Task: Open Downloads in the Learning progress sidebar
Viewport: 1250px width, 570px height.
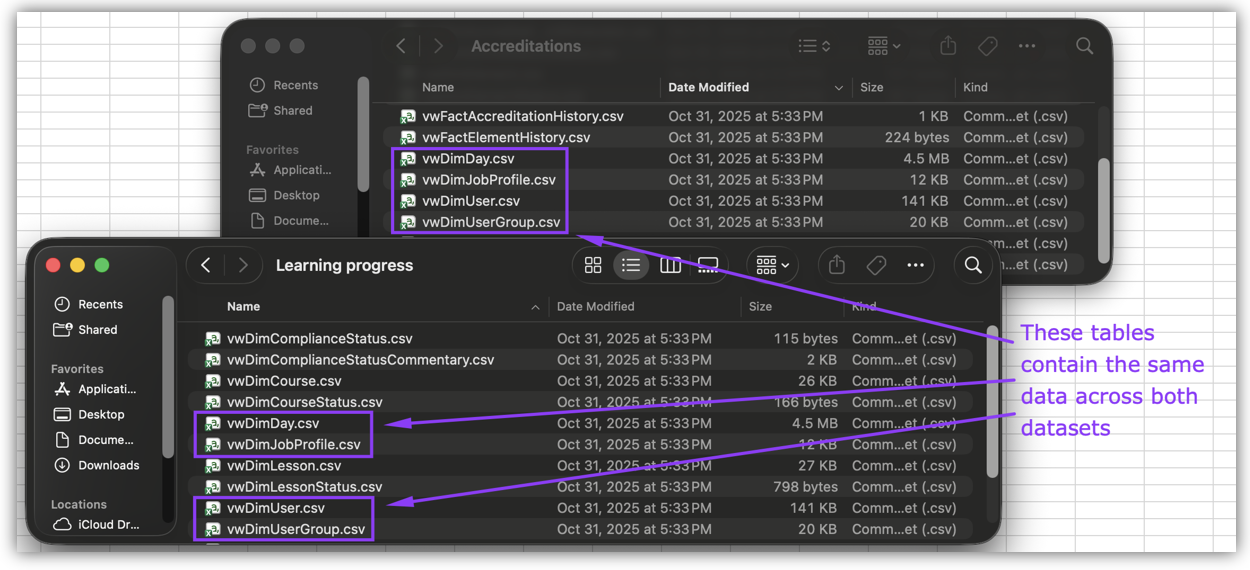Action: tap(109, 465)
